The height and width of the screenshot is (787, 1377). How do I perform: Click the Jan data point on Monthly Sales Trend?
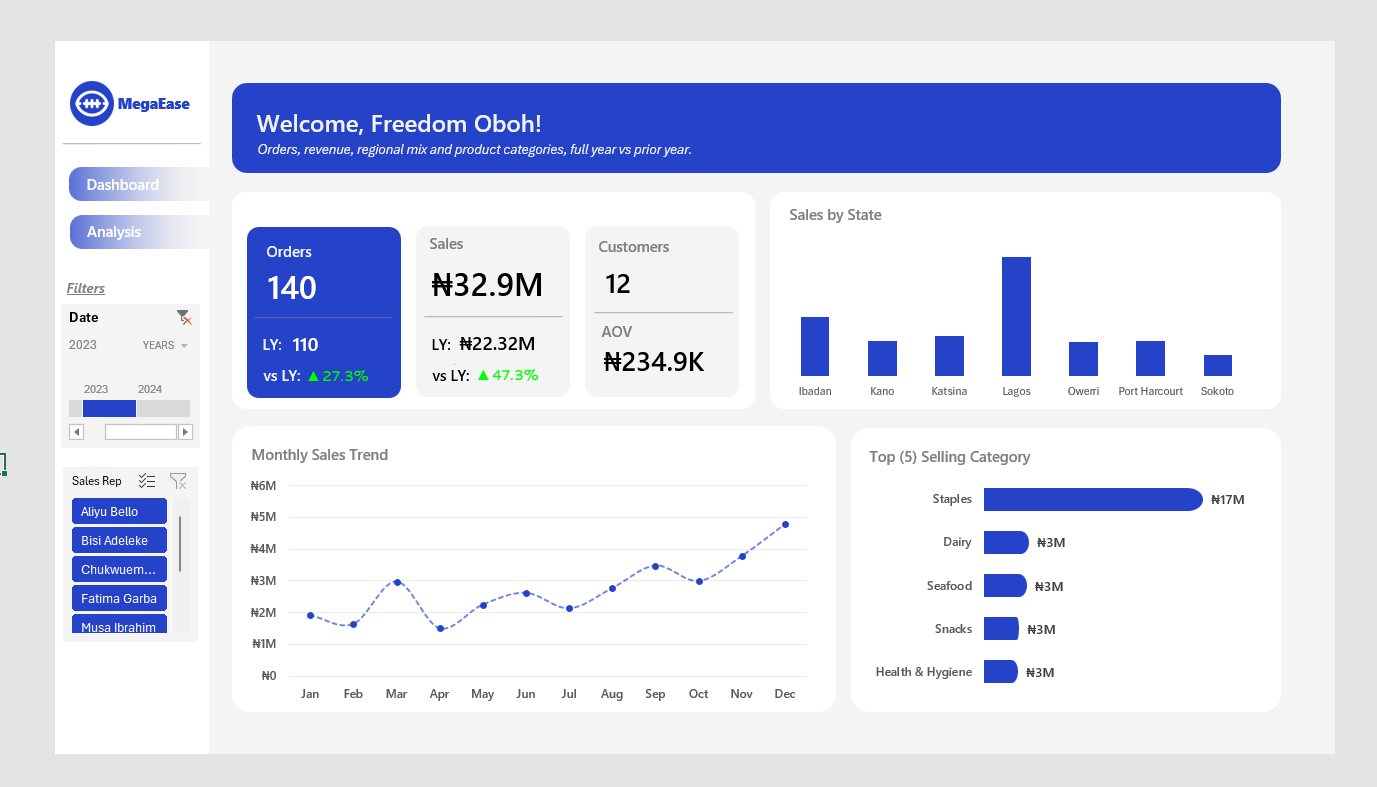pyautogui.click(x=310, y=615)
